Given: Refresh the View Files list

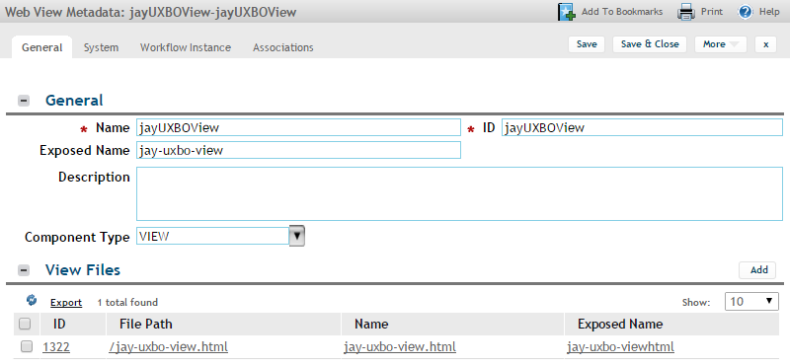Looking at the screenshot, I should click(31, 301).
